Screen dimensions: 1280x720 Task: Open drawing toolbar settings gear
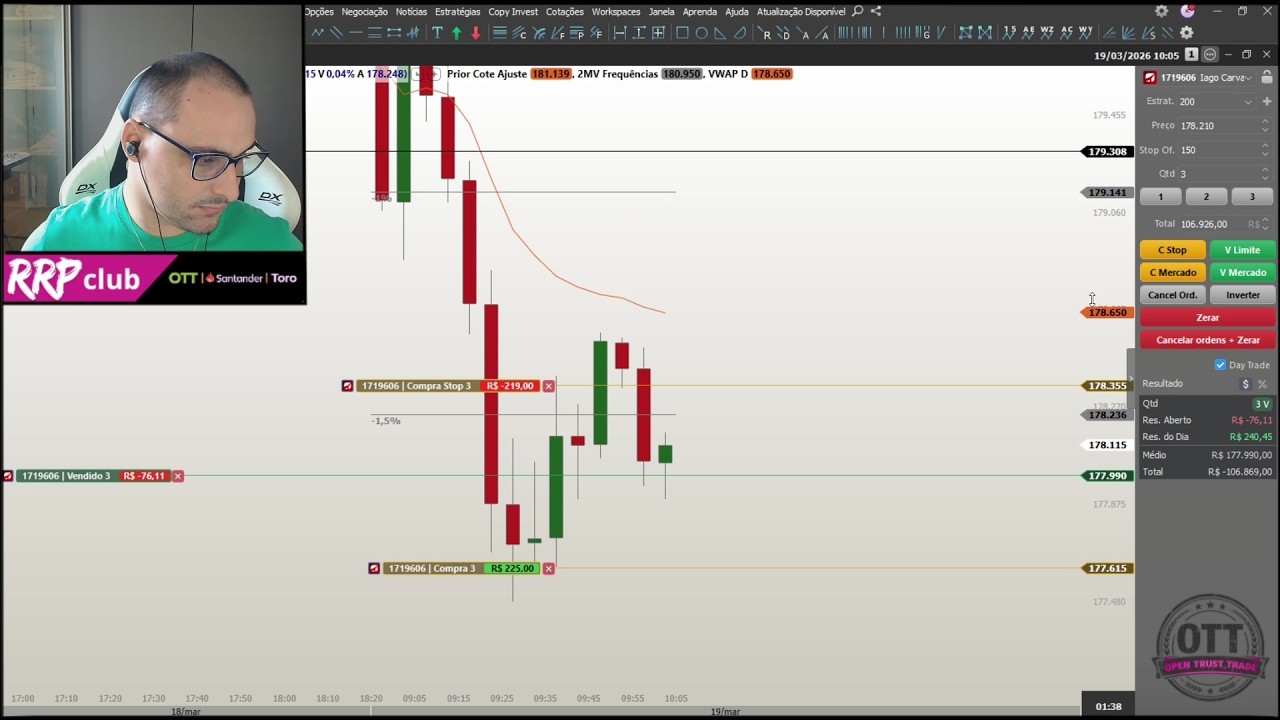pyautogui.click(x=1187, y=33)
